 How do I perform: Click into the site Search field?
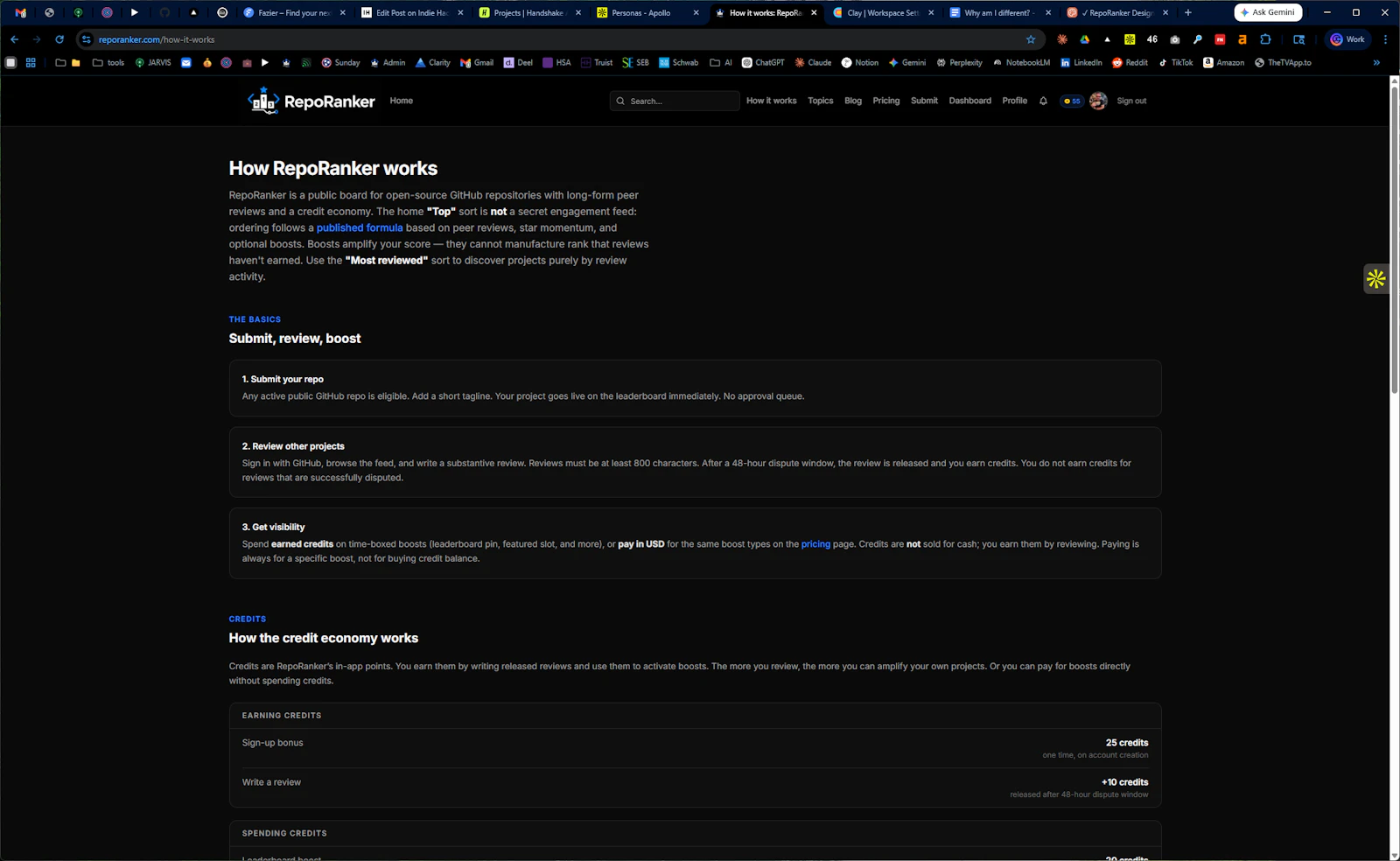pyautogui.click(x=675, y=101)
